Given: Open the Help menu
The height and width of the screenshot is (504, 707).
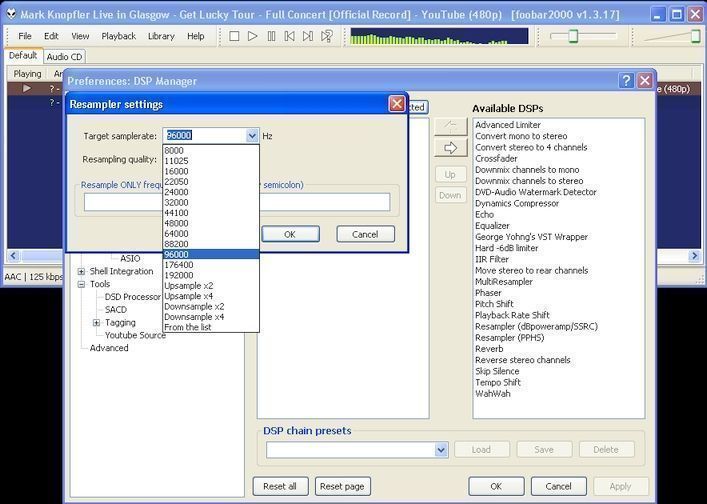Looking at the screenshot, I should click(x=196, y=36).
